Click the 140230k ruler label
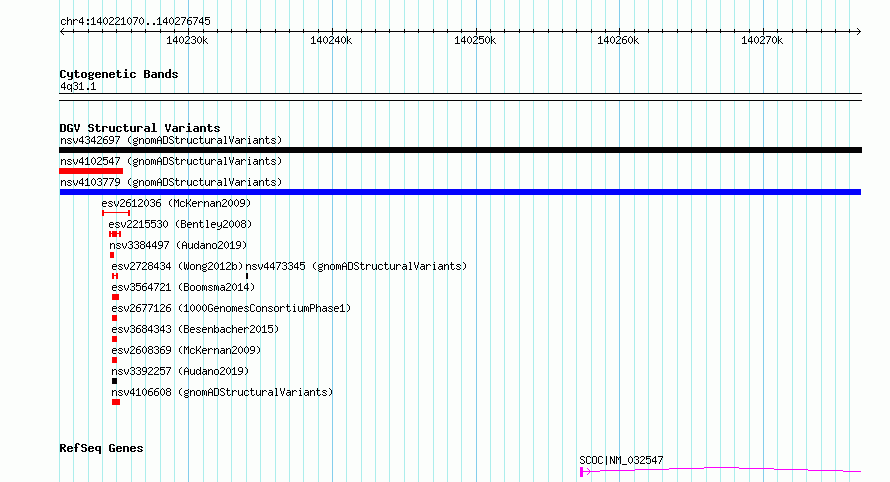This screenshot has height=482, width=890. pyautogui.click(x=187, y=40)
